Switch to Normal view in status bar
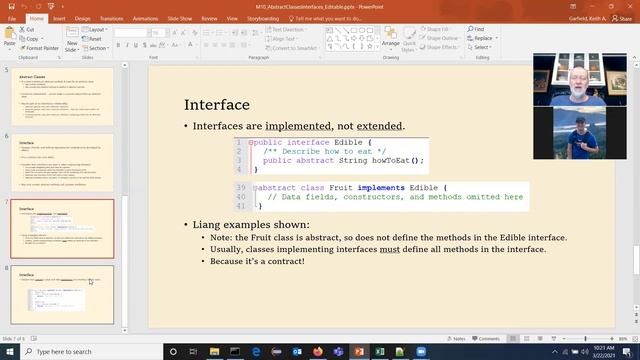The height and width of the screenshot is (360, 640). (x=513, y=339)
